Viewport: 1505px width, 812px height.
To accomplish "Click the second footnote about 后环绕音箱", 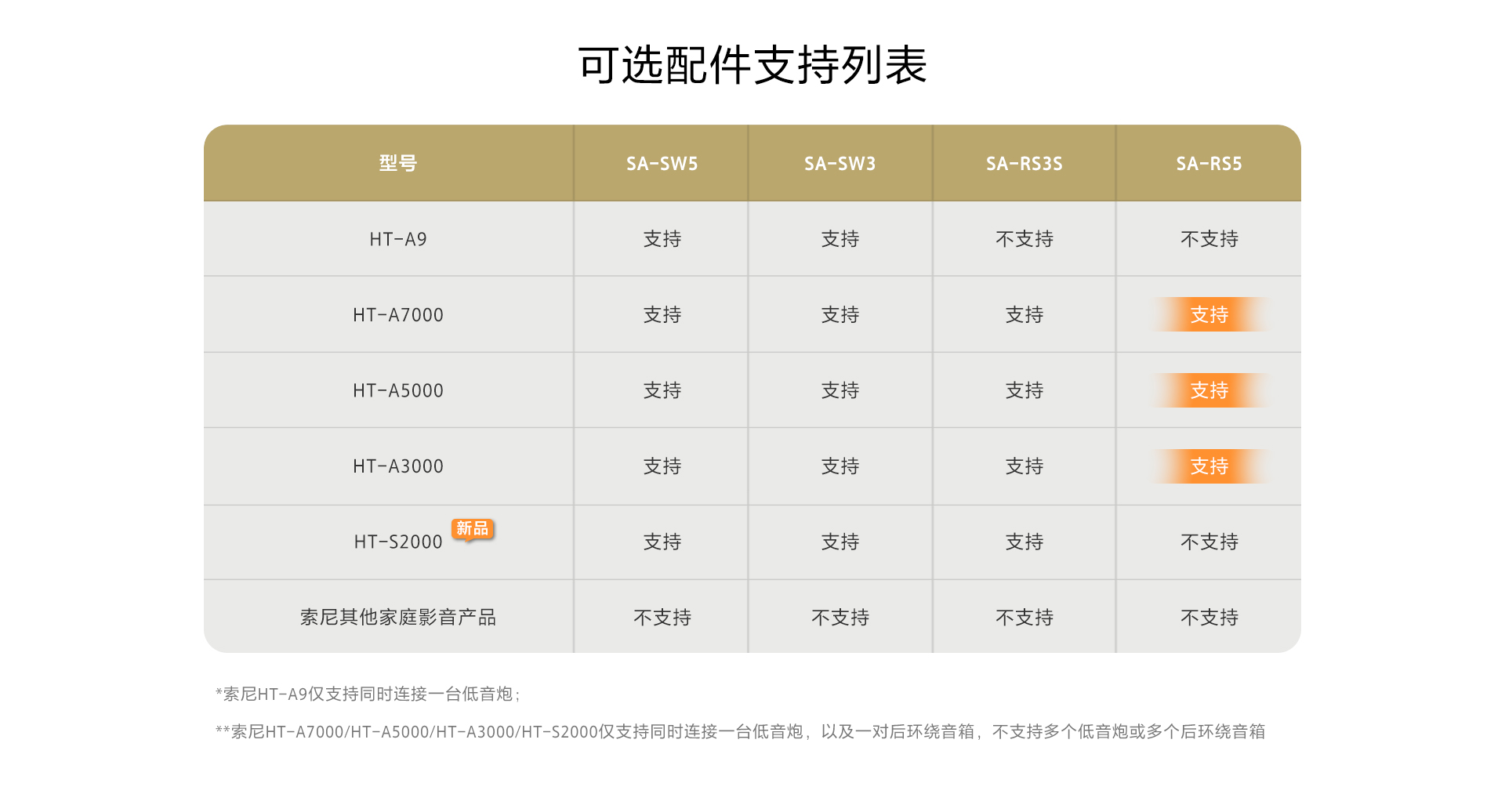I will (740, 732).
